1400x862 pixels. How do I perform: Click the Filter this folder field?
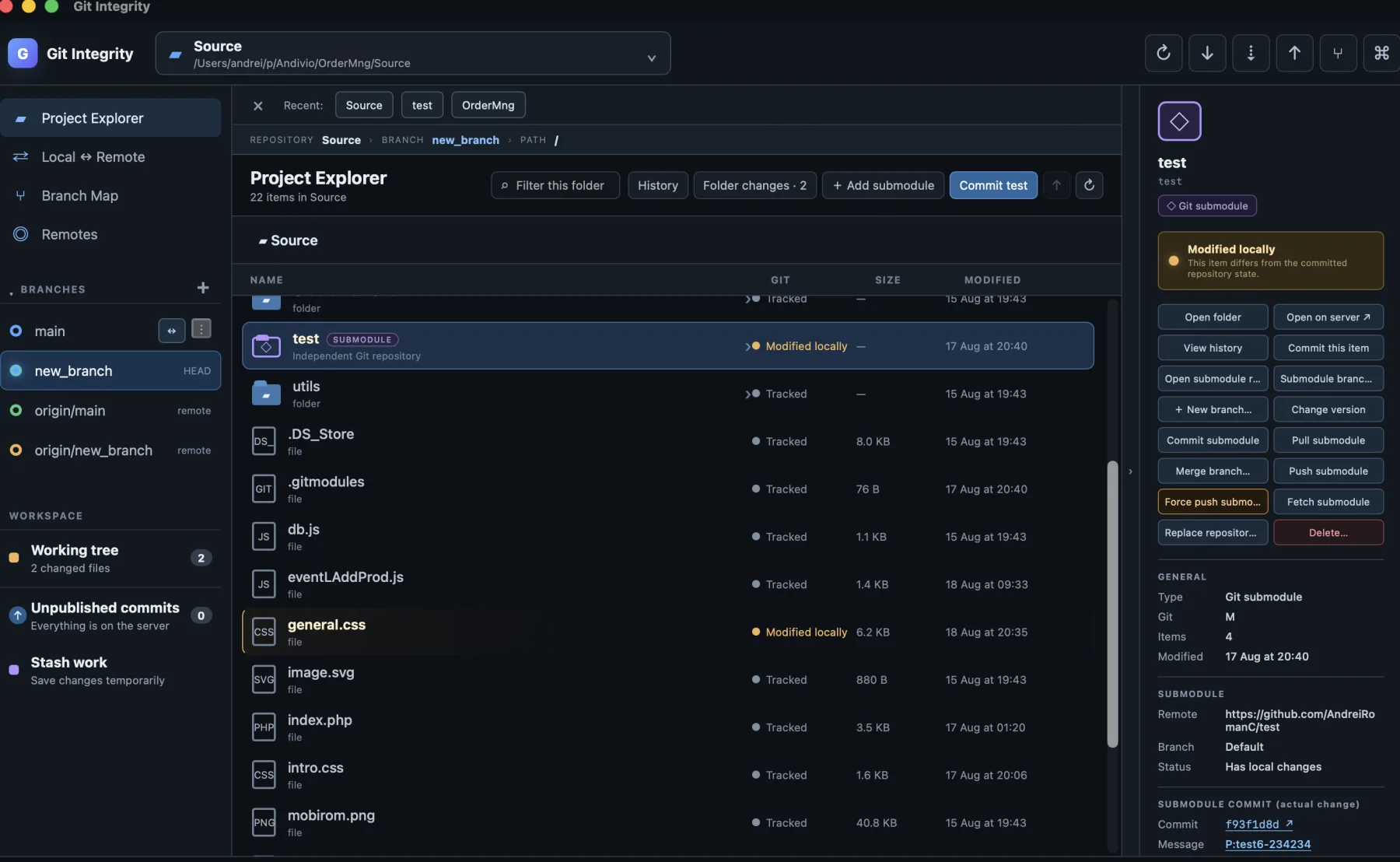pos(555,185)
